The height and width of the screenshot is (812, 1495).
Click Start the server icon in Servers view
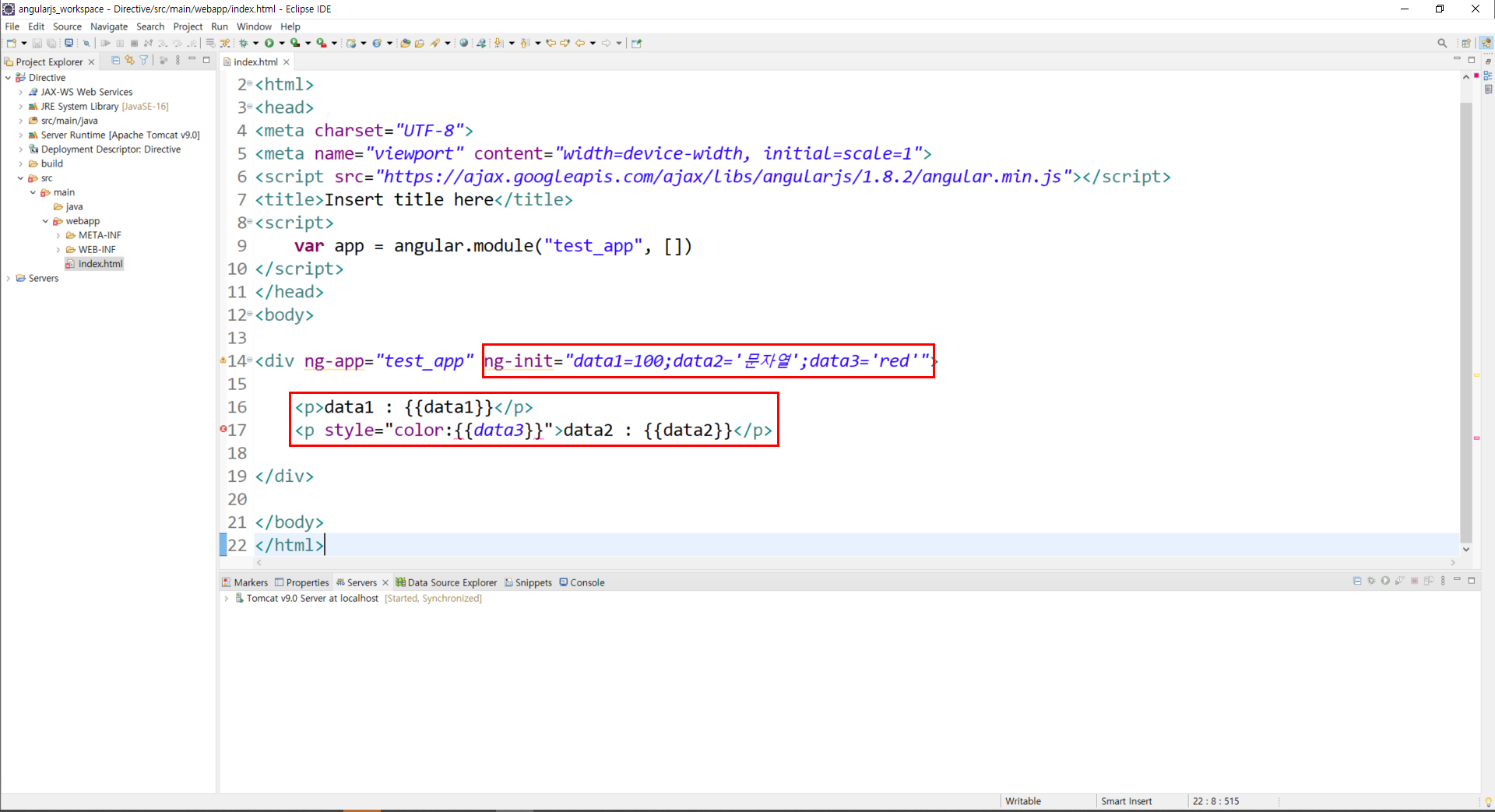pos(1385,581)
